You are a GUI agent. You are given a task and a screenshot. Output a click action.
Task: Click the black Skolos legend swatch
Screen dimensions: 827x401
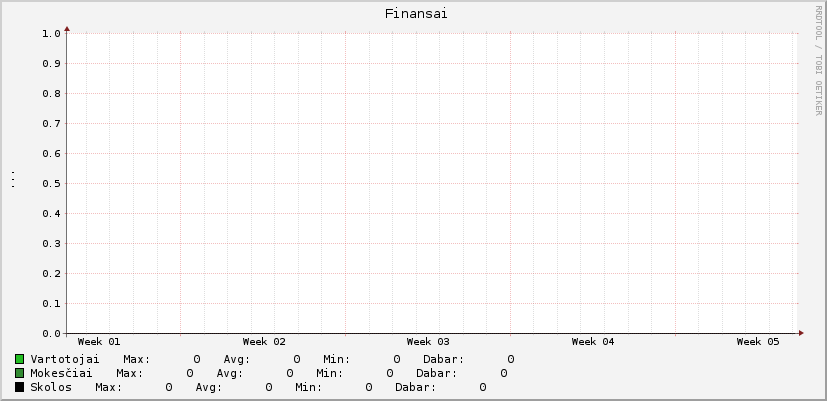[x=19, y=387]
